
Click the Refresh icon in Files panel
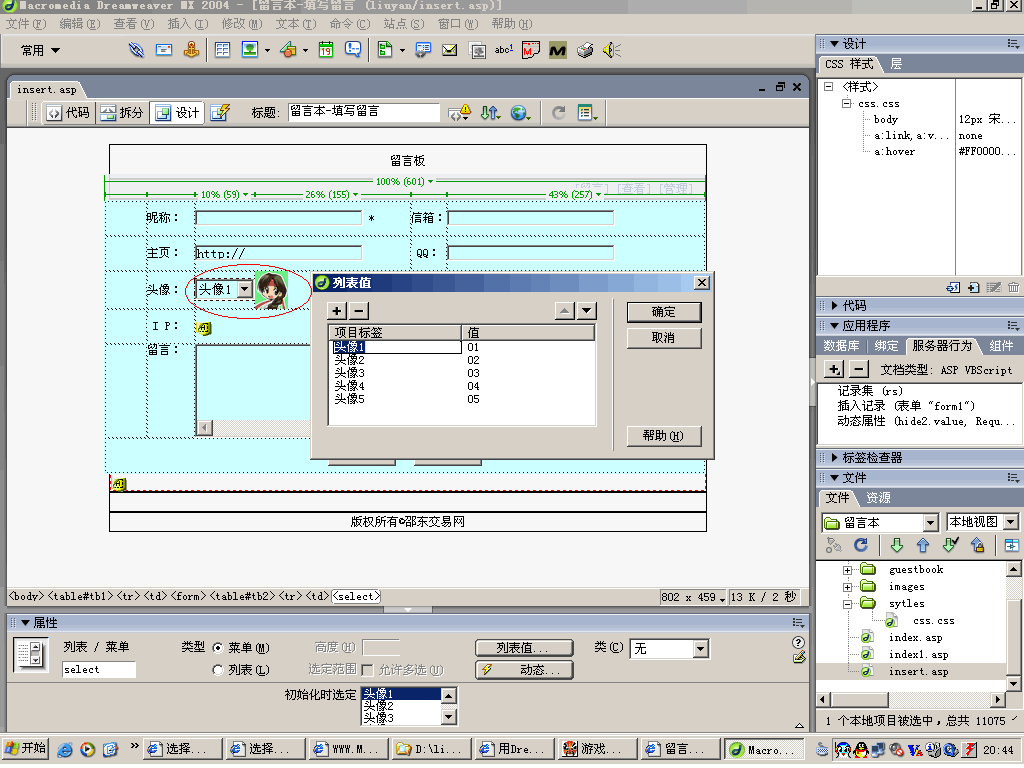860,545
